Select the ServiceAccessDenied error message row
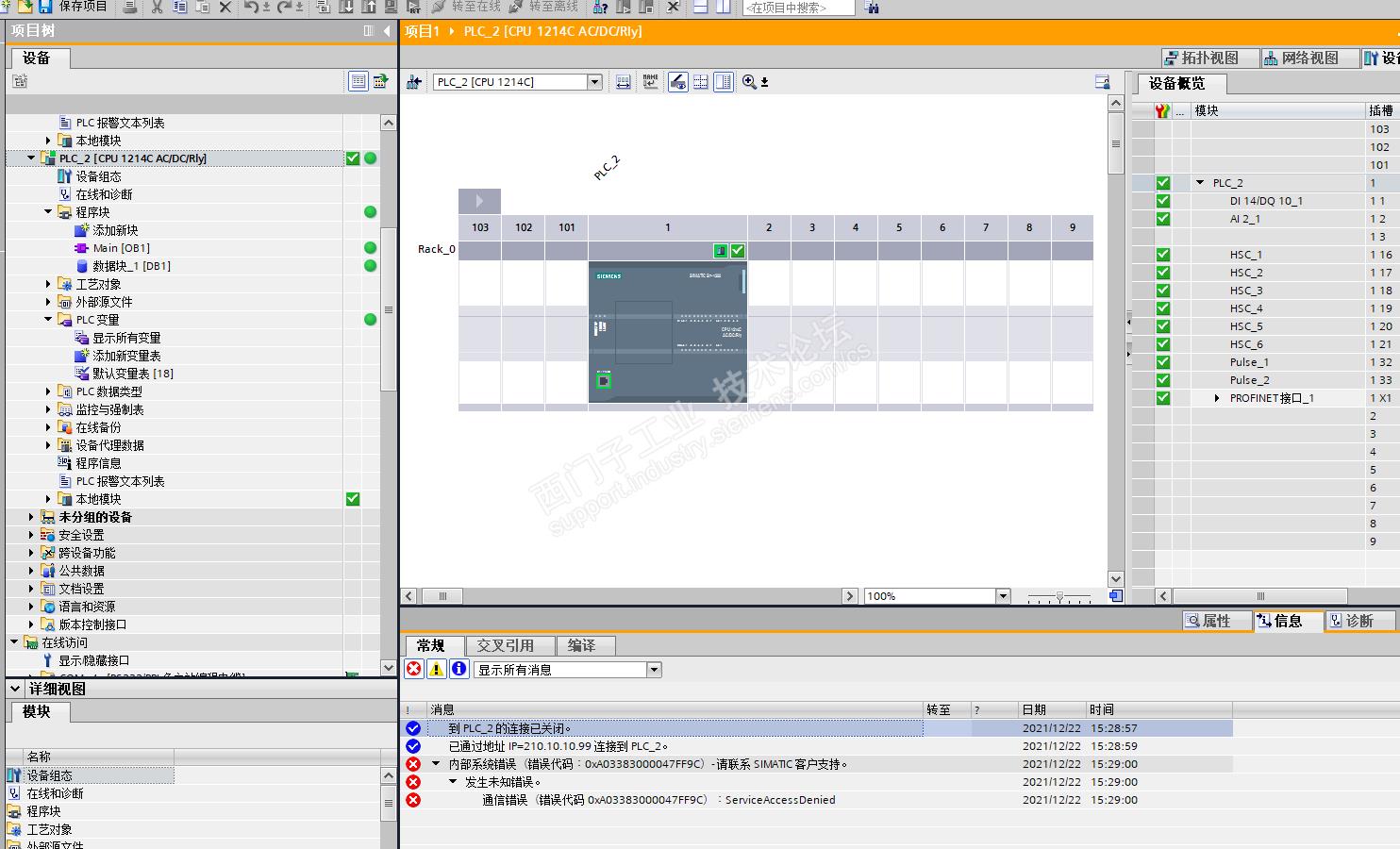1400x849 pixels. click(x=817, y=800)
